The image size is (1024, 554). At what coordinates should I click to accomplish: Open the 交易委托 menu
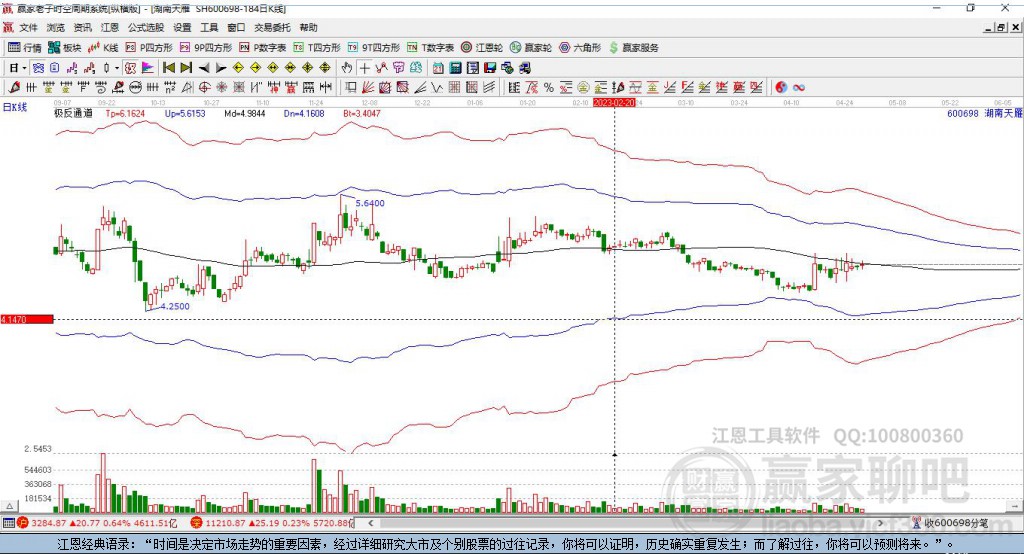272,27
